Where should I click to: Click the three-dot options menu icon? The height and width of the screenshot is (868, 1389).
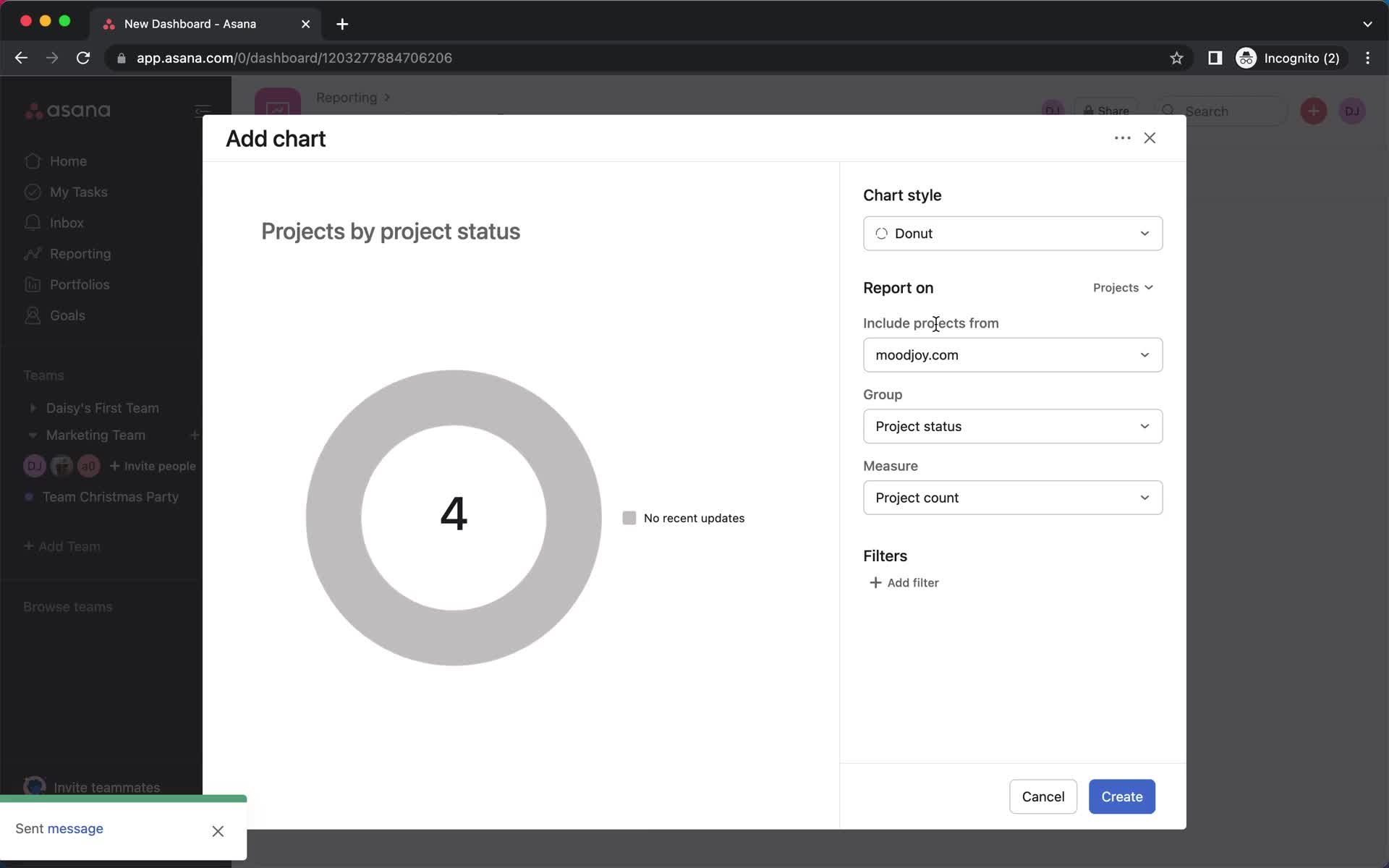pos(1122,137)
